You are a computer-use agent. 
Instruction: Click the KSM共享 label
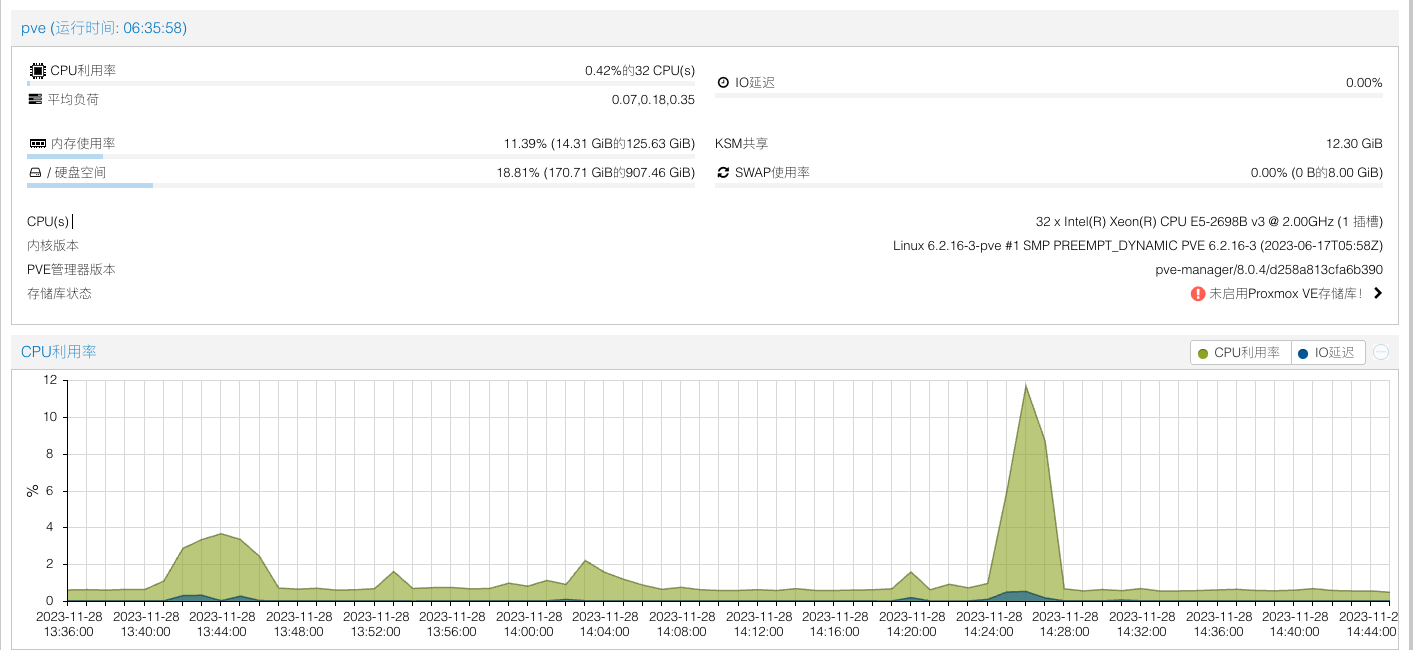[742, 144]
